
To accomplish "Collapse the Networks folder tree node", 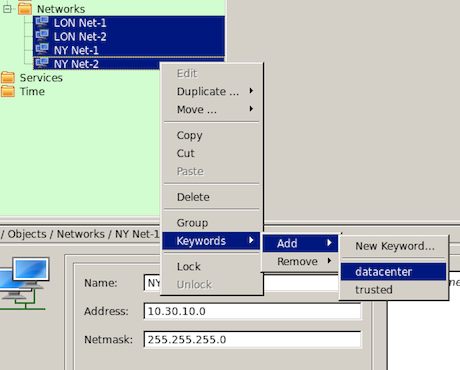I will click(x=7, y=9).
